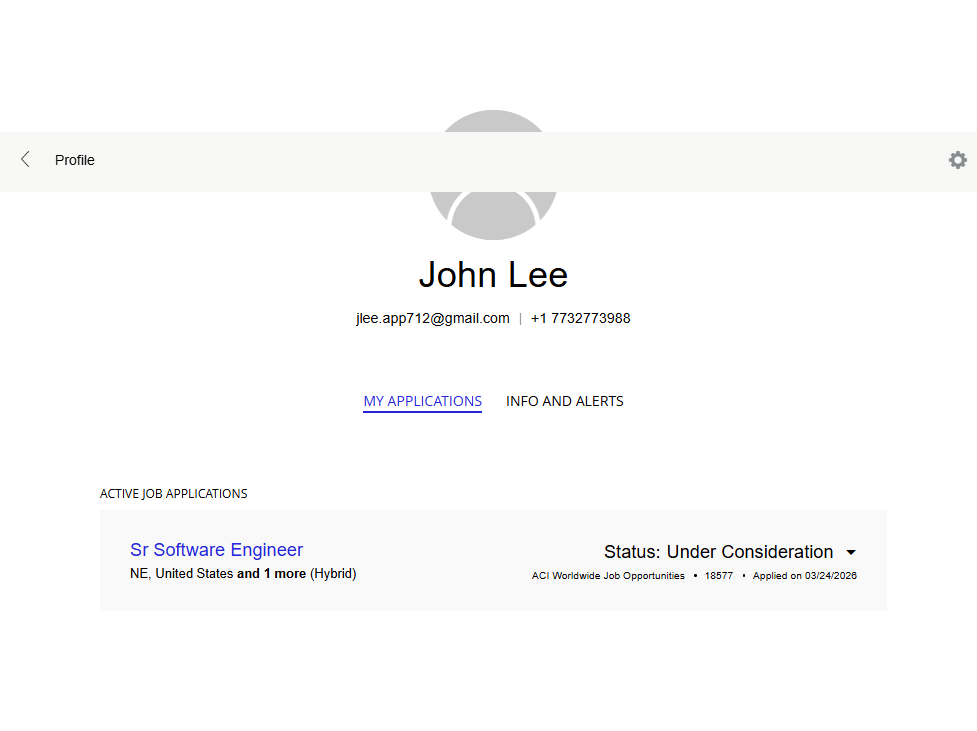Click the Profile header label

pos(75,160)
